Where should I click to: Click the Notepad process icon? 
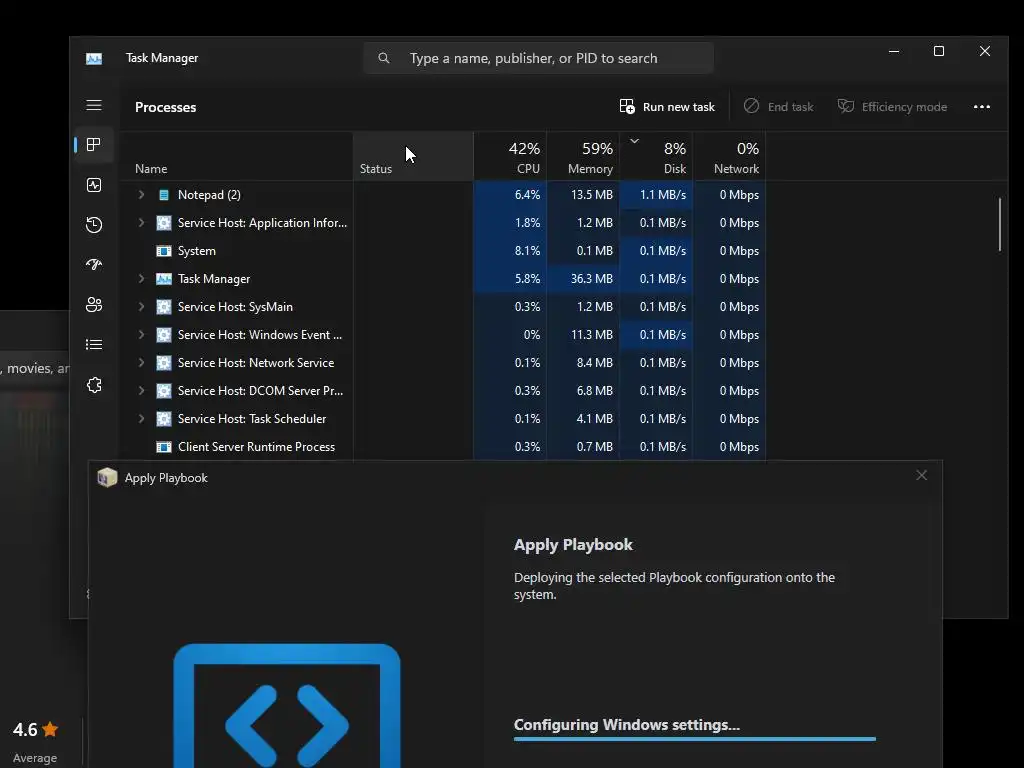164,195
